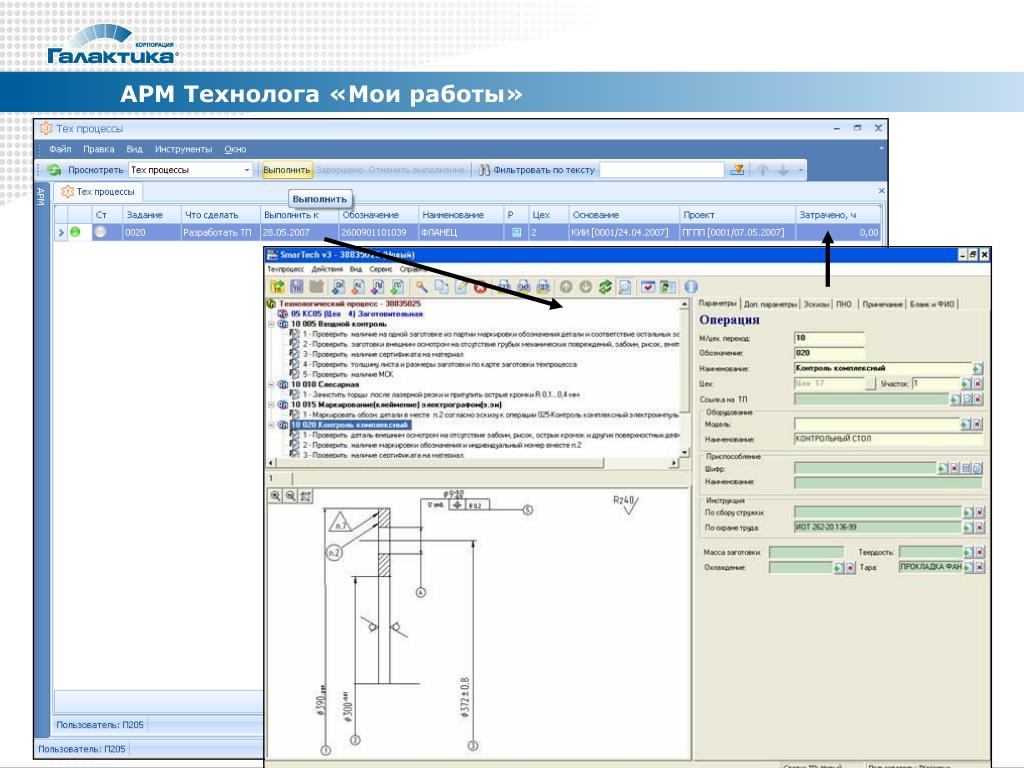Open the toolbar overflow arrow in Тех процессы window

tap(801, 170)
